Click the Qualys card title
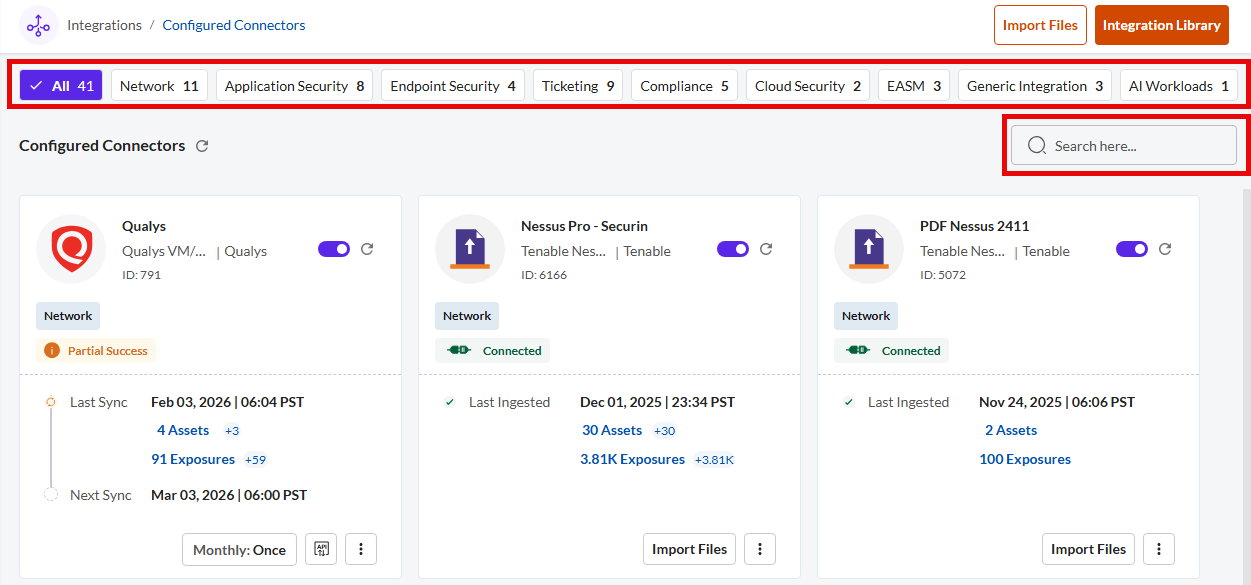1251x585 pixels. pos(144,226)
